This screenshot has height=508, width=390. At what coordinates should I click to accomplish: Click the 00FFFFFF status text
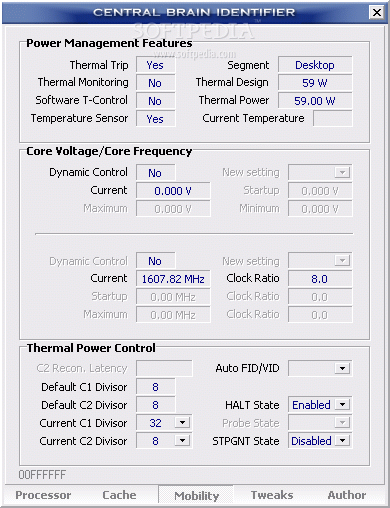click(x=42, y=475)
